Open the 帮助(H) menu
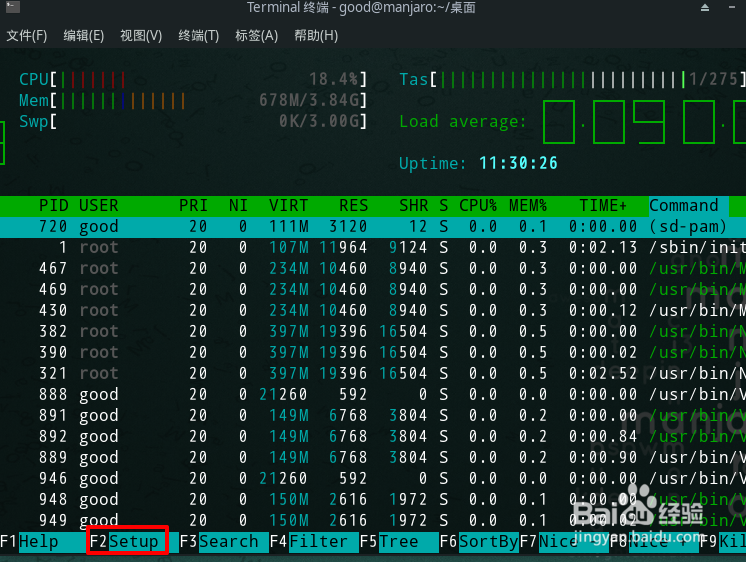The width and height of the screenshot is (746, 562). [x=316, y=36]
